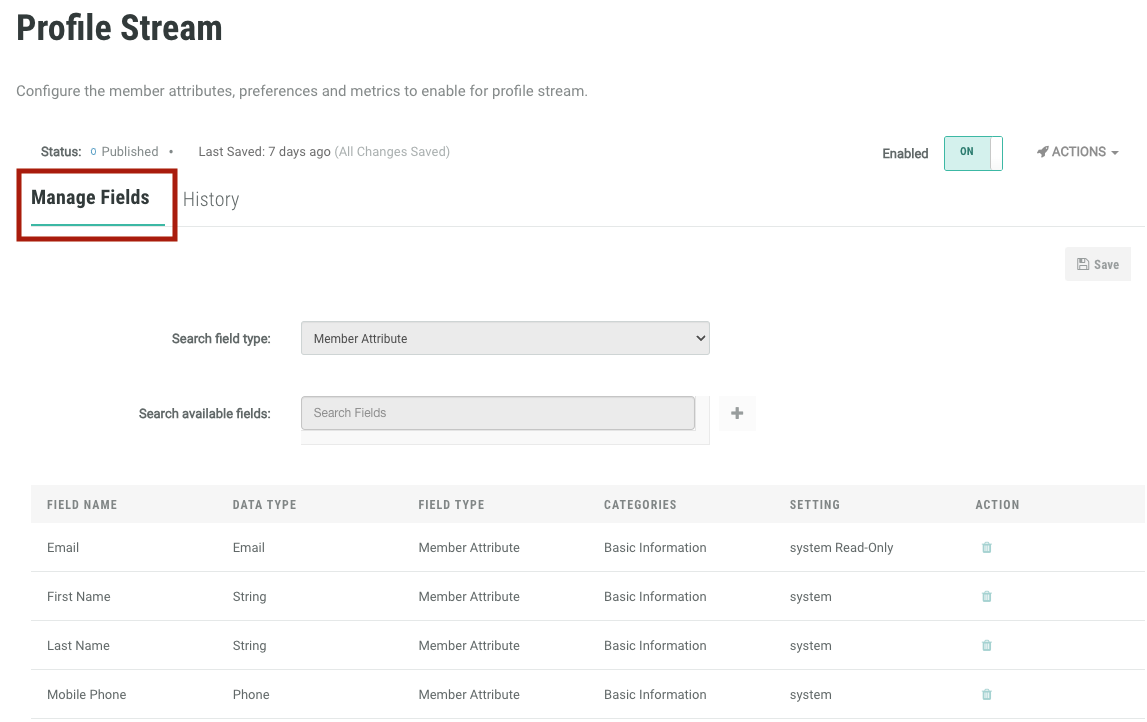The image size is (1147, 722).
Task: Click the floppy disk Save icon
Action: pyautogui.click(x=1083, y=265)
